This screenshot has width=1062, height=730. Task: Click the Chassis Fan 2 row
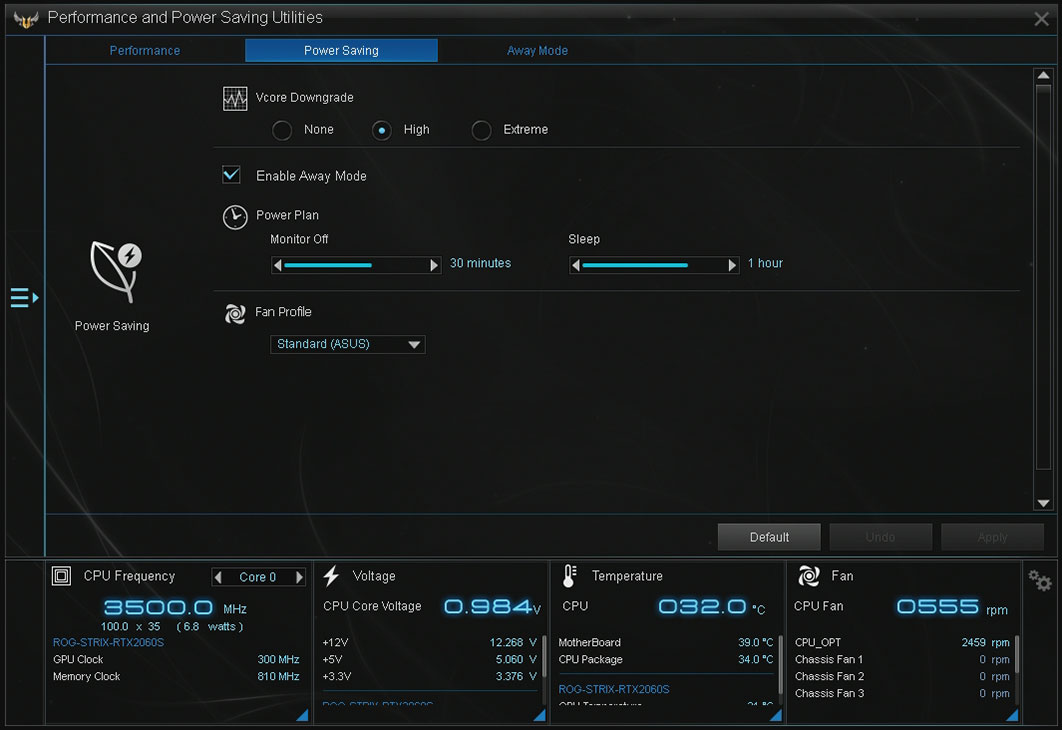coord(902,677)
